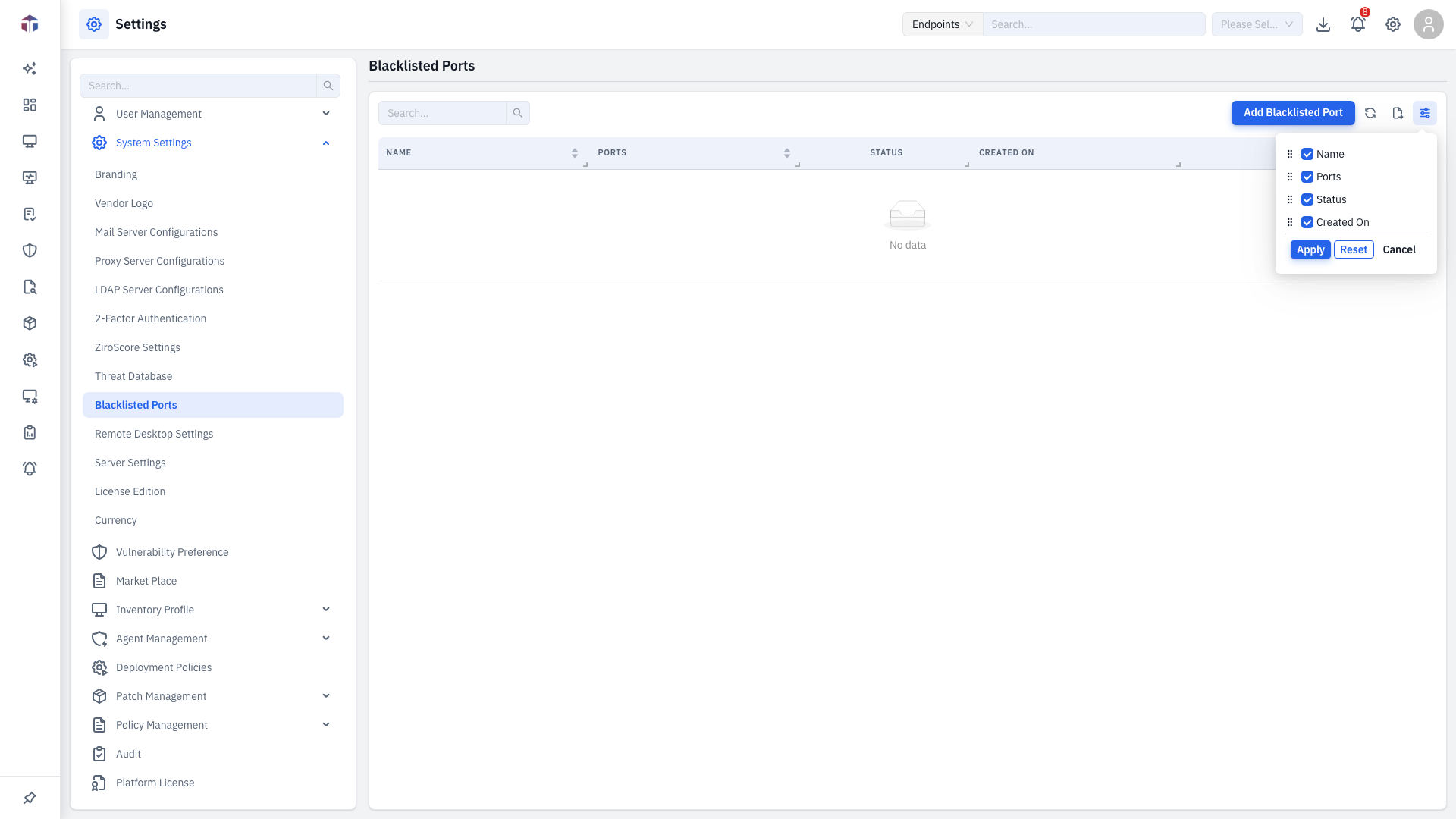Open the shield vulnerability sidebar icon
The height and width of the screenshot is (819, 1456).
click(x=30, y=250)
